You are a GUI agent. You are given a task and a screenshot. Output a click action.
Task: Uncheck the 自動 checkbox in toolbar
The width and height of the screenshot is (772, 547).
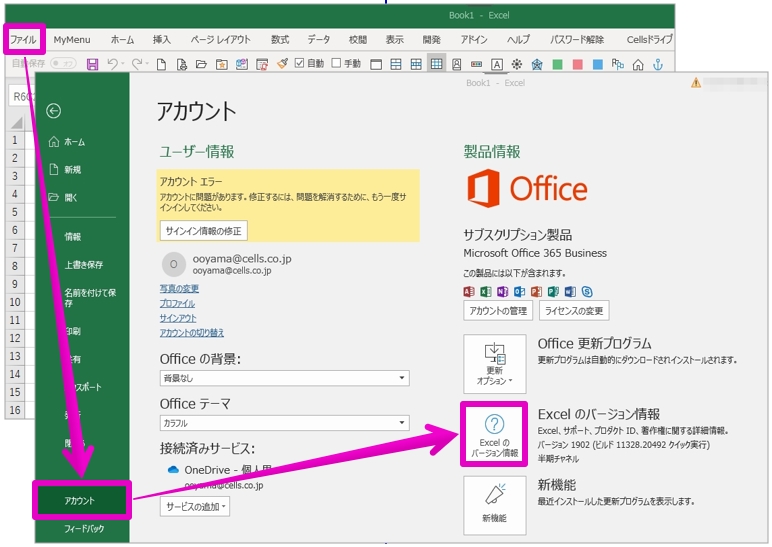click(x=299, y=63)
